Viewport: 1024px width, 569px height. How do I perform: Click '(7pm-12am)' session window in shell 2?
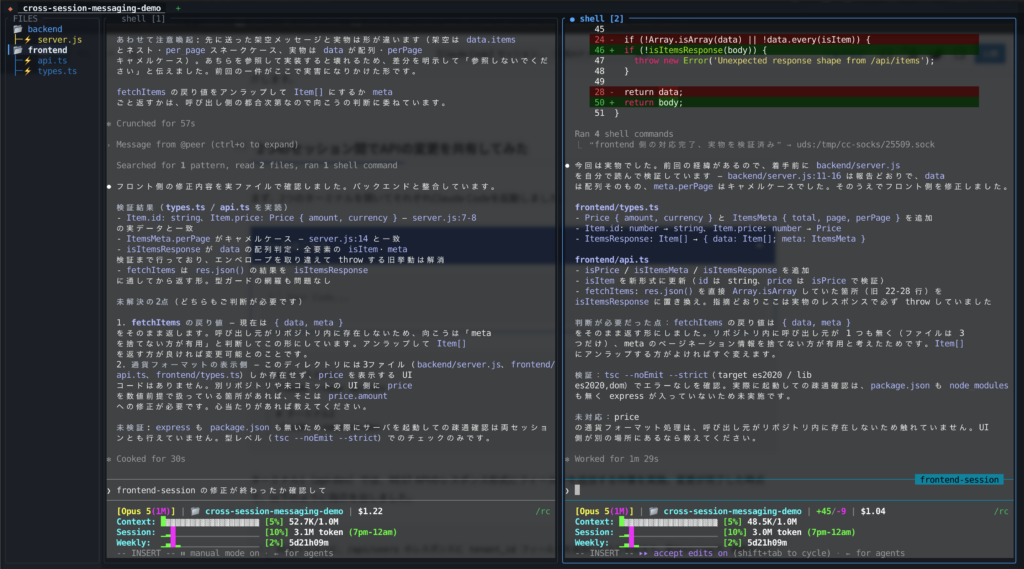(830, 532)
